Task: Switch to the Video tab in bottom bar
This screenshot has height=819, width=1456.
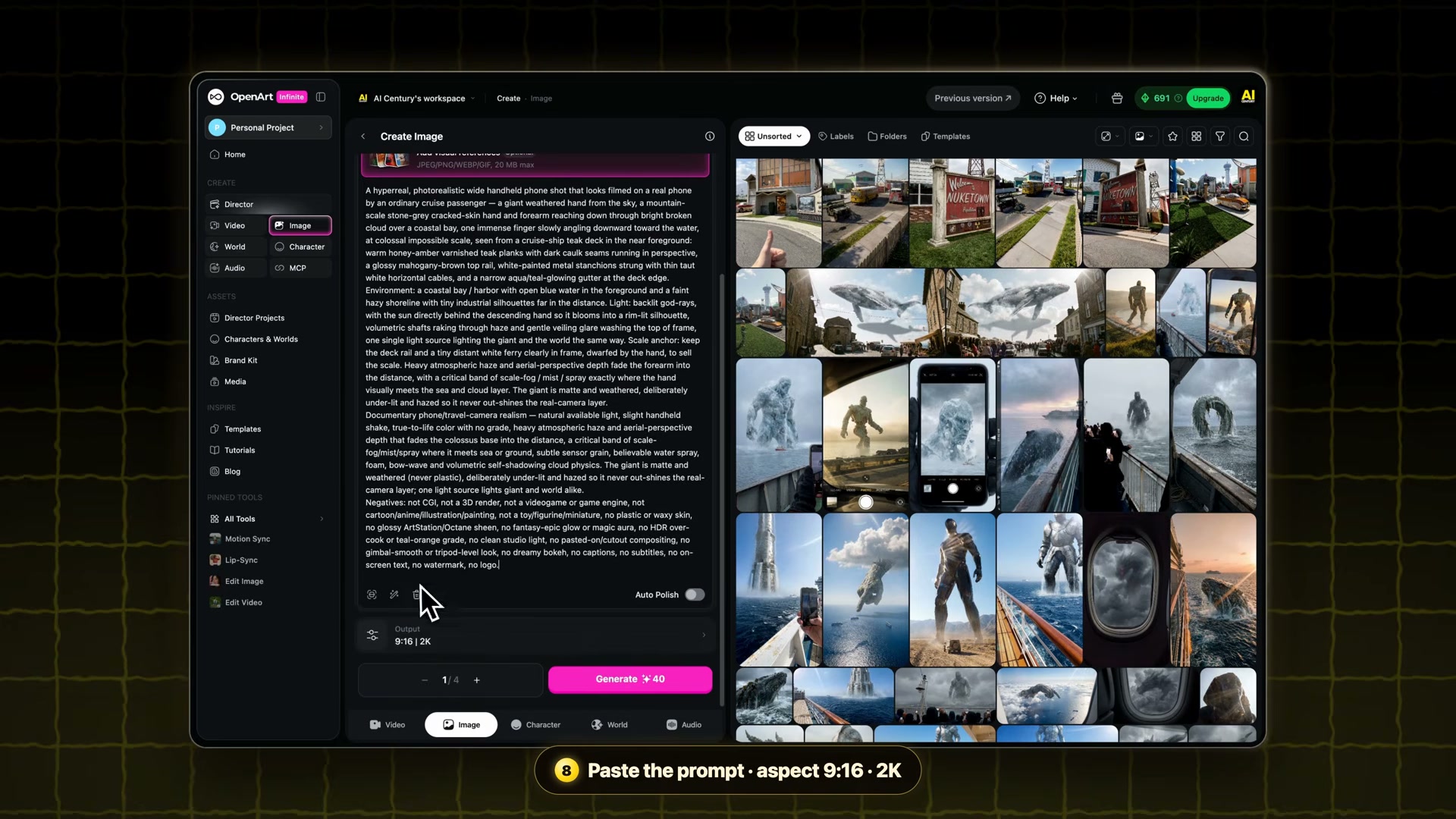Action: coord(388,725)
